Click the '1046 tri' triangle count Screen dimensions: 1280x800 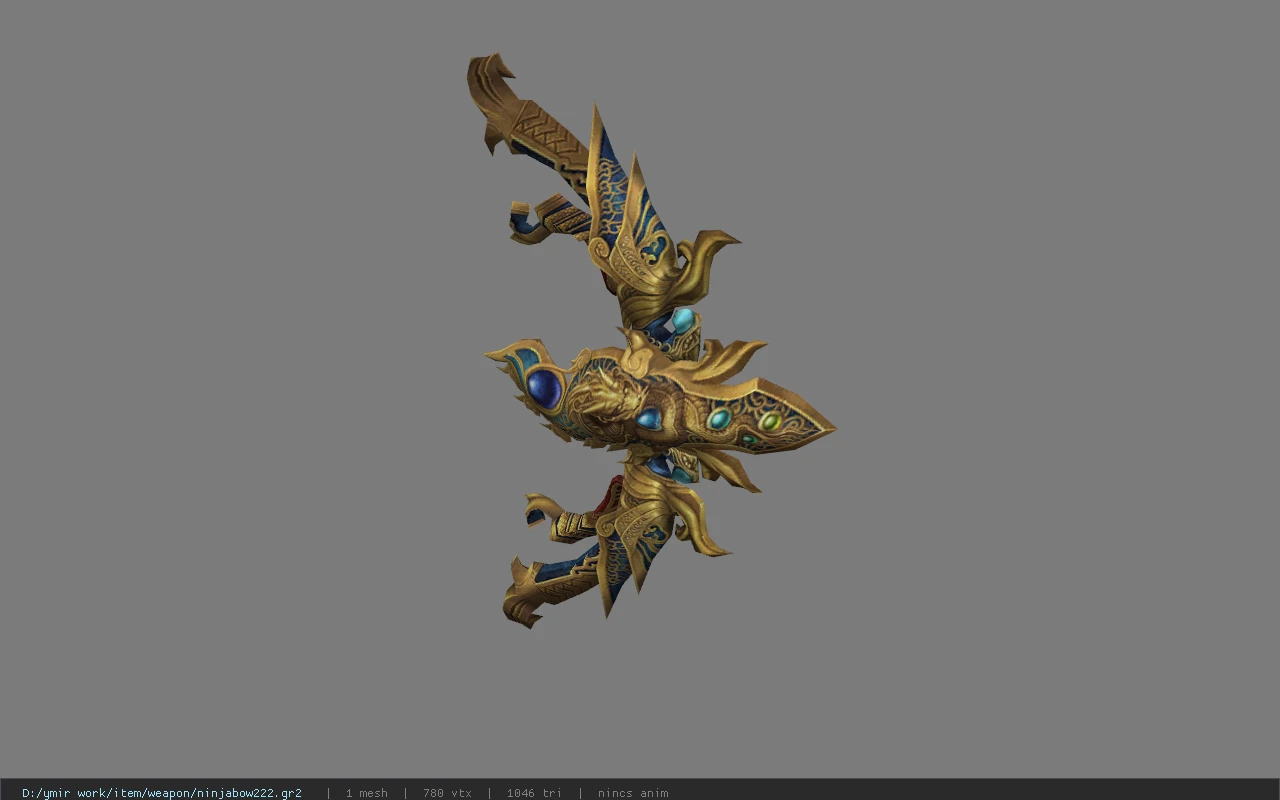pos(534,793)
